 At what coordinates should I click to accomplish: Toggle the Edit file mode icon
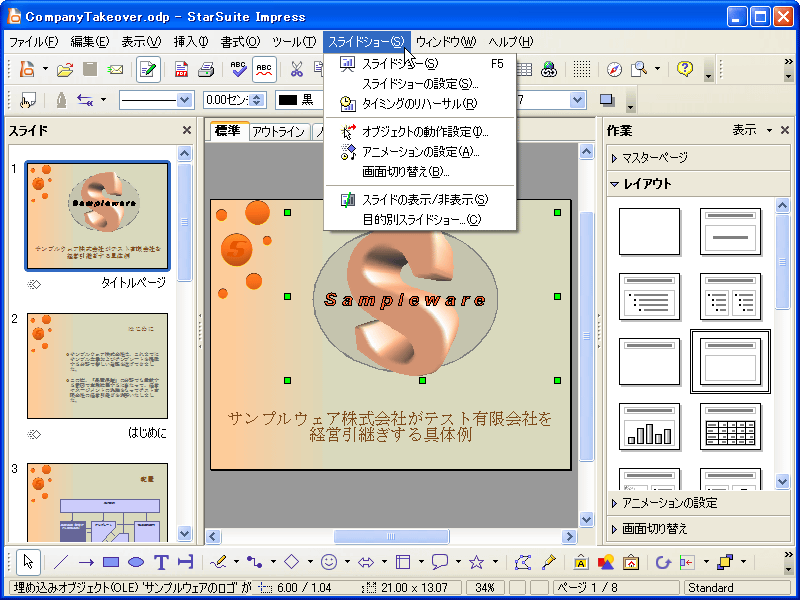pyautogui.click(x=148, y=69)
